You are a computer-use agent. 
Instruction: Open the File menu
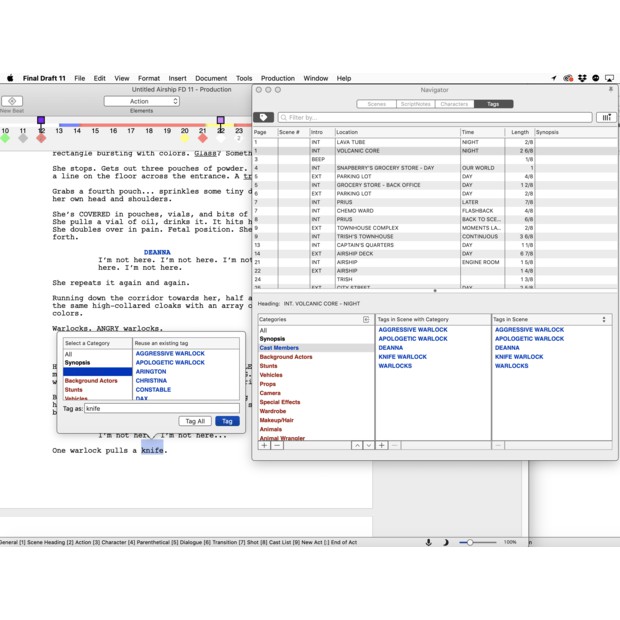point(79,78)
